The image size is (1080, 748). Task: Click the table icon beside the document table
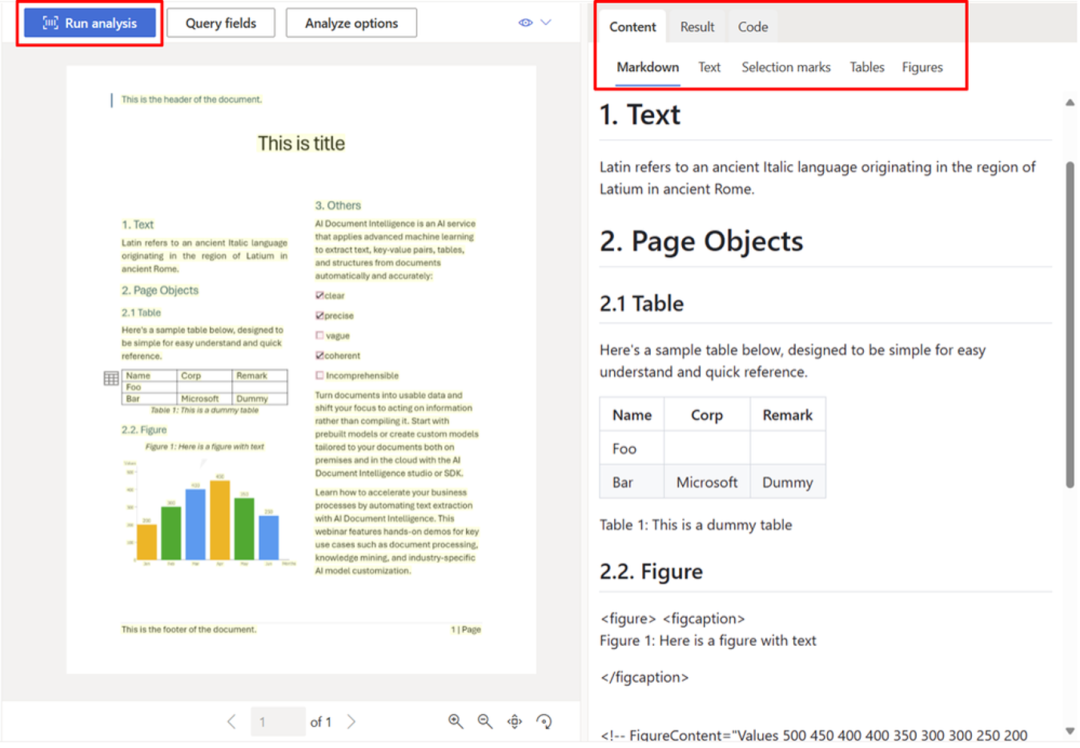tap(111, 378)
